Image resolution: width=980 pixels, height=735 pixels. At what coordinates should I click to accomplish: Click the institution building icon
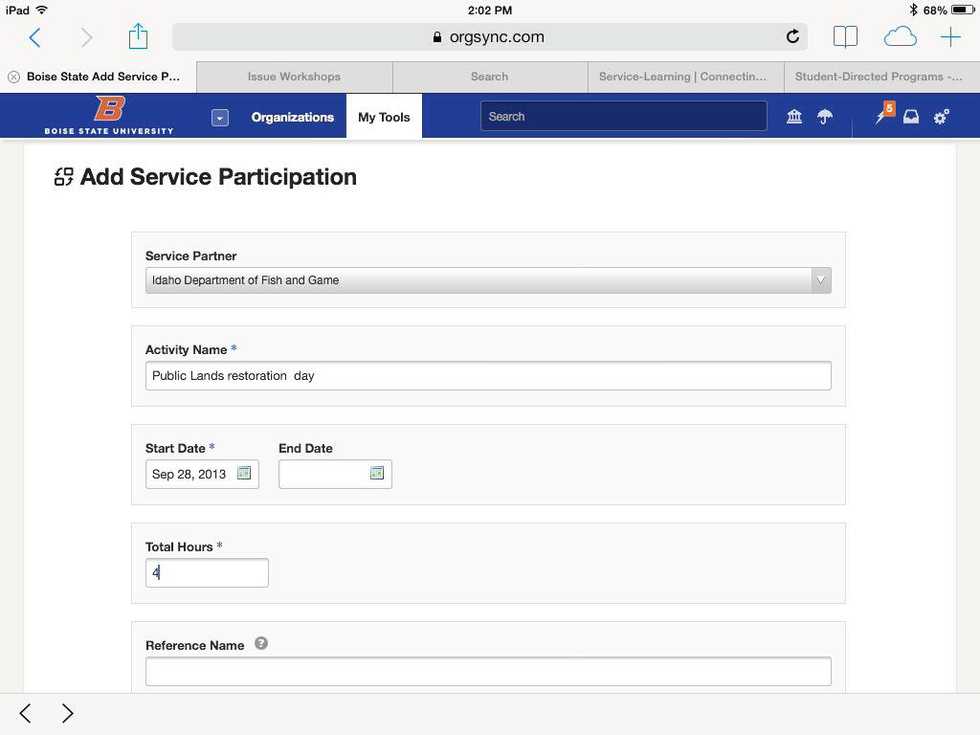point(794,117)
